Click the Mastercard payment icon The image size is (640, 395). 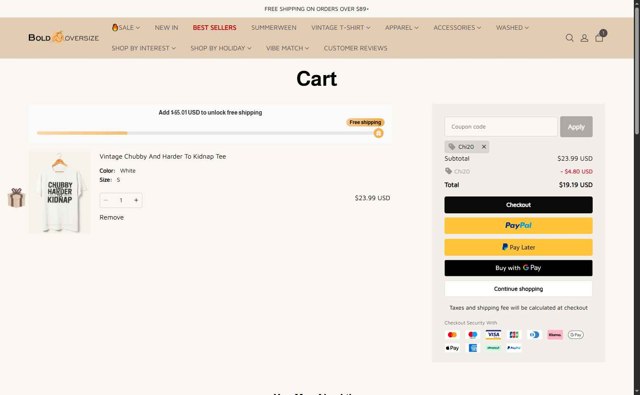[452, 335]
